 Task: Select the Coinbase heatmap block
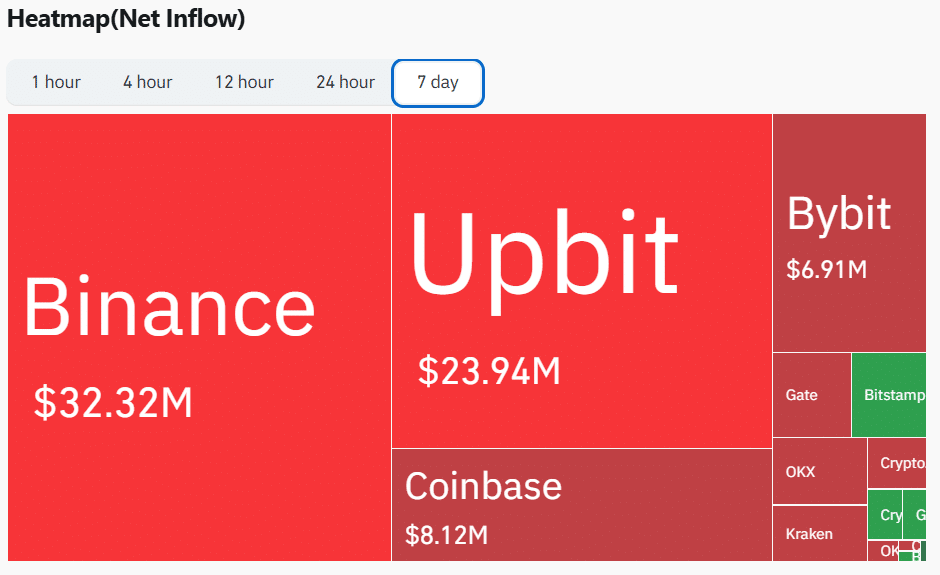582,505
